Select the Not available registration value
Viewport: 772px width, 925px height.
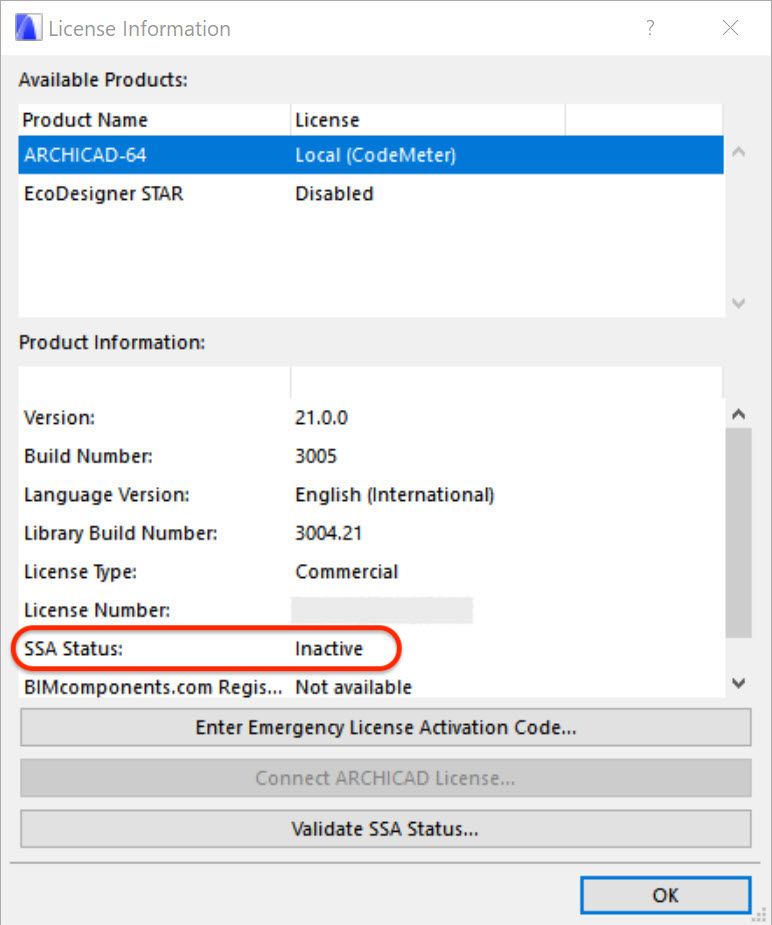(x=353, y=687)
